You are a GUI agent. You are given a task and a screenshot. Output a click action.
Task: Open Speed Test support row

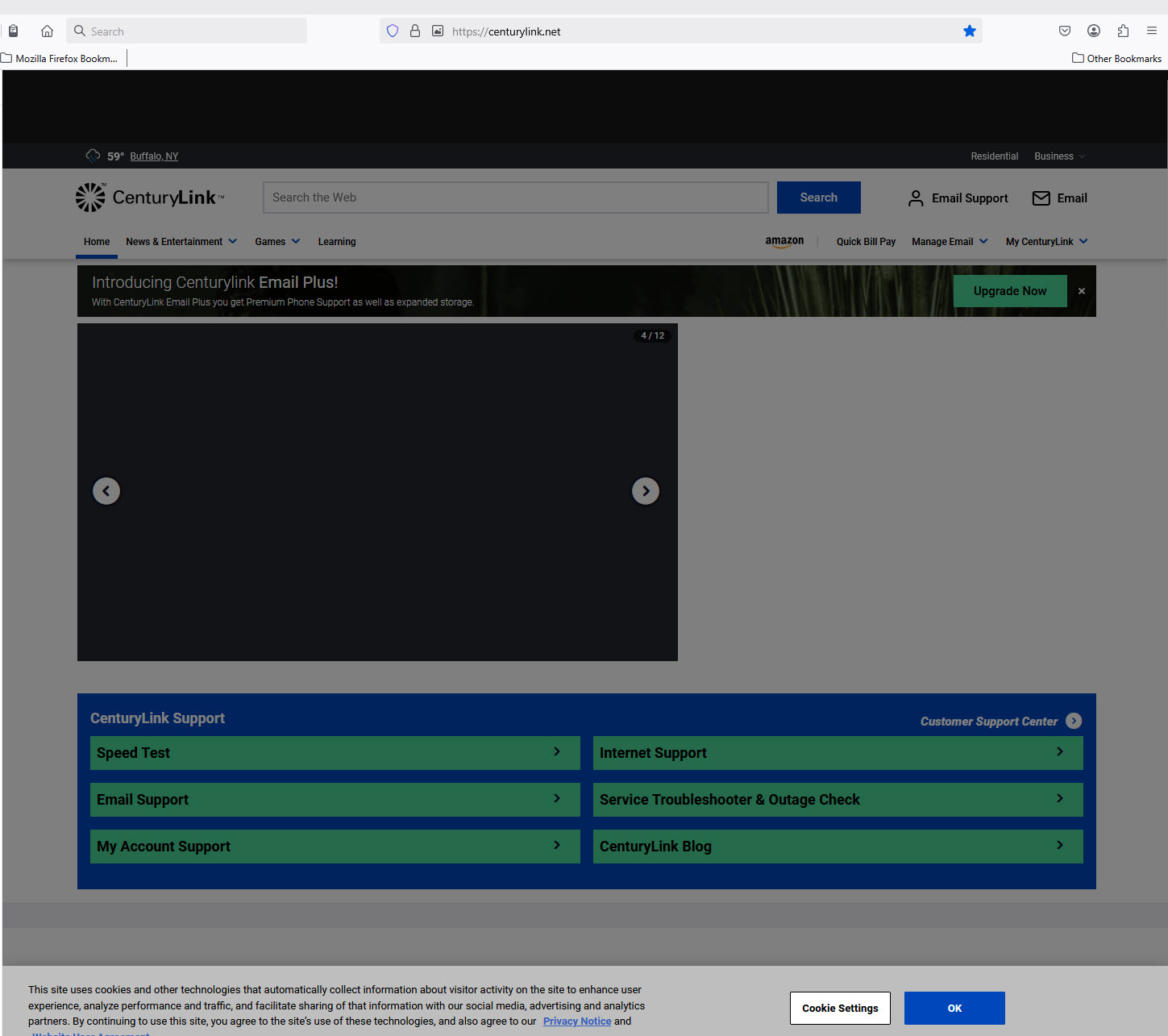click(335, 753)
